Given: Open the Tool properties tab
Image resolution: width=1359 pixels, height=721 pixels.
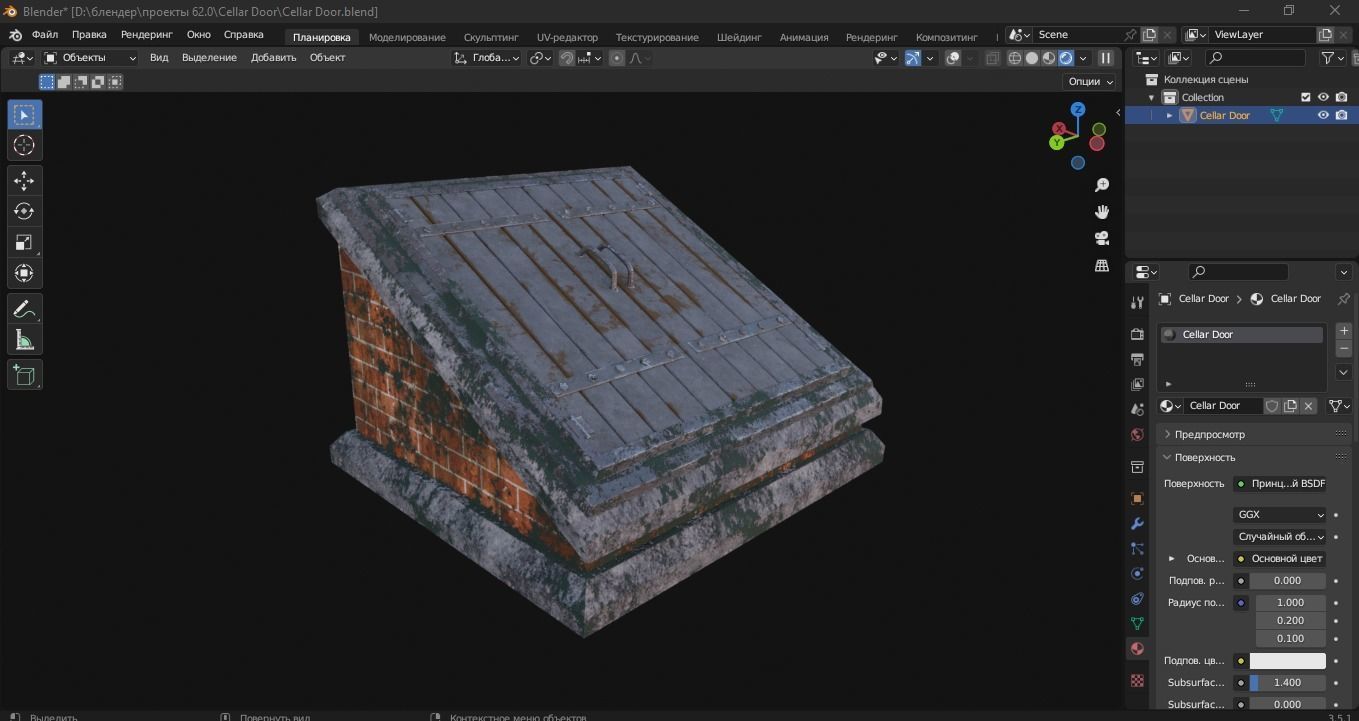Looking at the screenshot, I should (x=1137, y=302).
